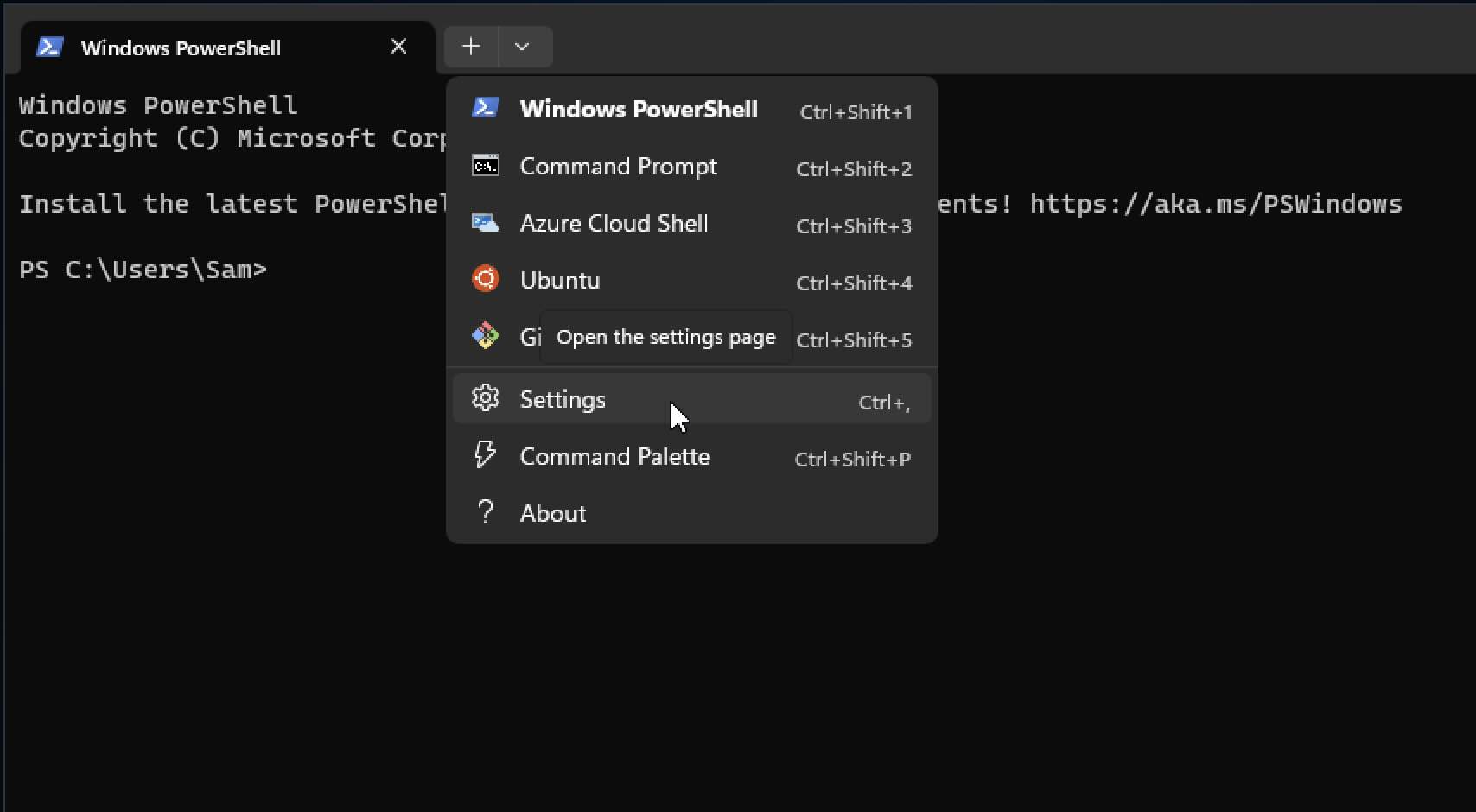Choose Command Prompt from the menu
The image size is (1476, 812).
618,166
